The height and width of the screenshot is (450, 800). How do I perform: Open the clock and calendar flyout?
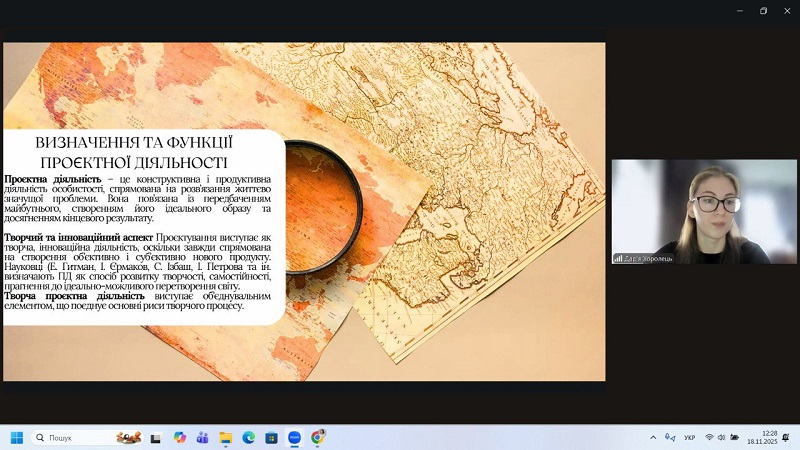(763, 437)
